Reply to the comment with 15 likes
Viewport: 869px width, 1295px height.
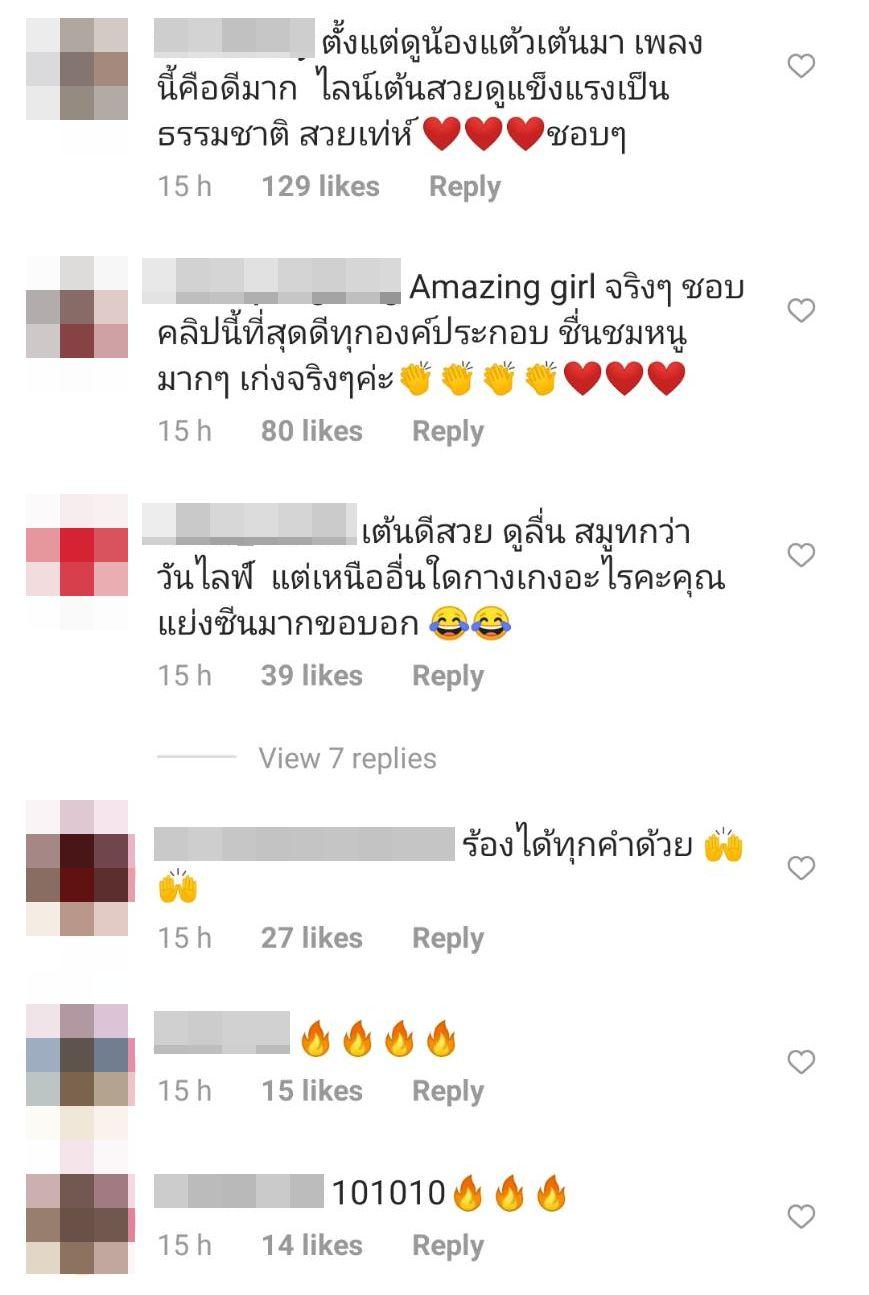pyautogui.click(x=448, y=1091)
